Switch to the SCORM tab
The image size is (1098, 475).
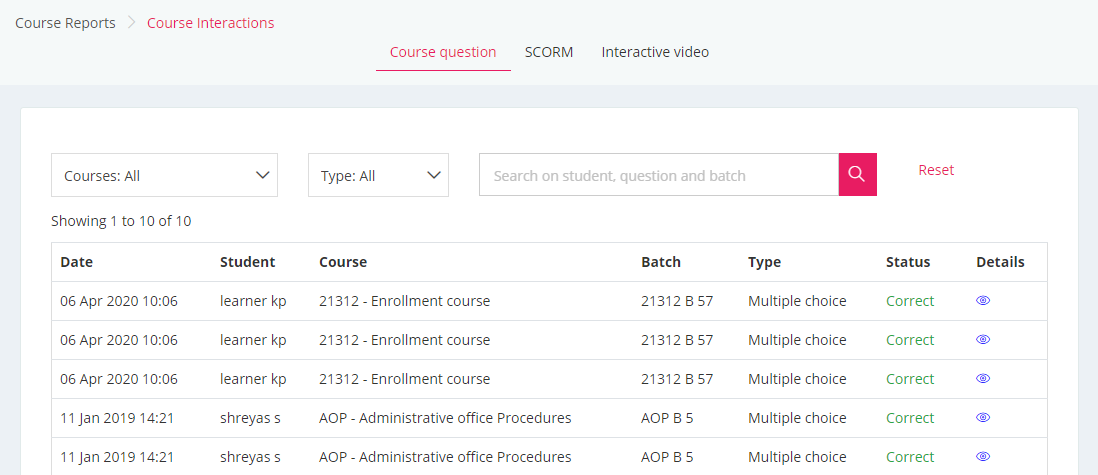(549, 52)
